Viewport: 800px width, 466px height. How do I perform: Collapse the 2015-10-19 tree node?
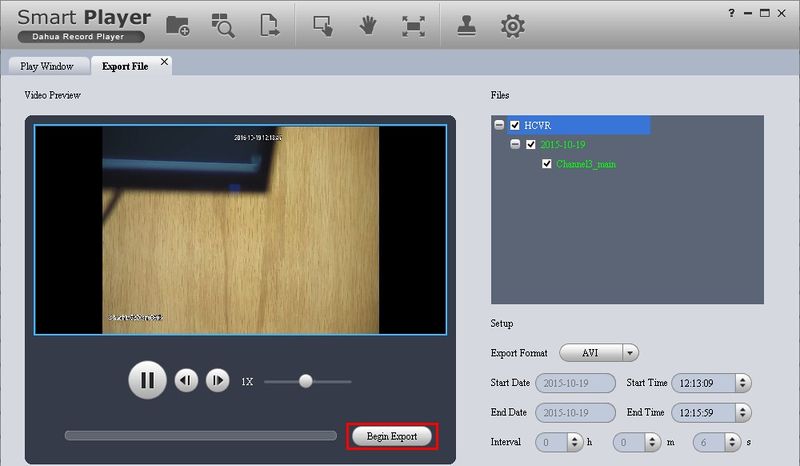(515, 145)
